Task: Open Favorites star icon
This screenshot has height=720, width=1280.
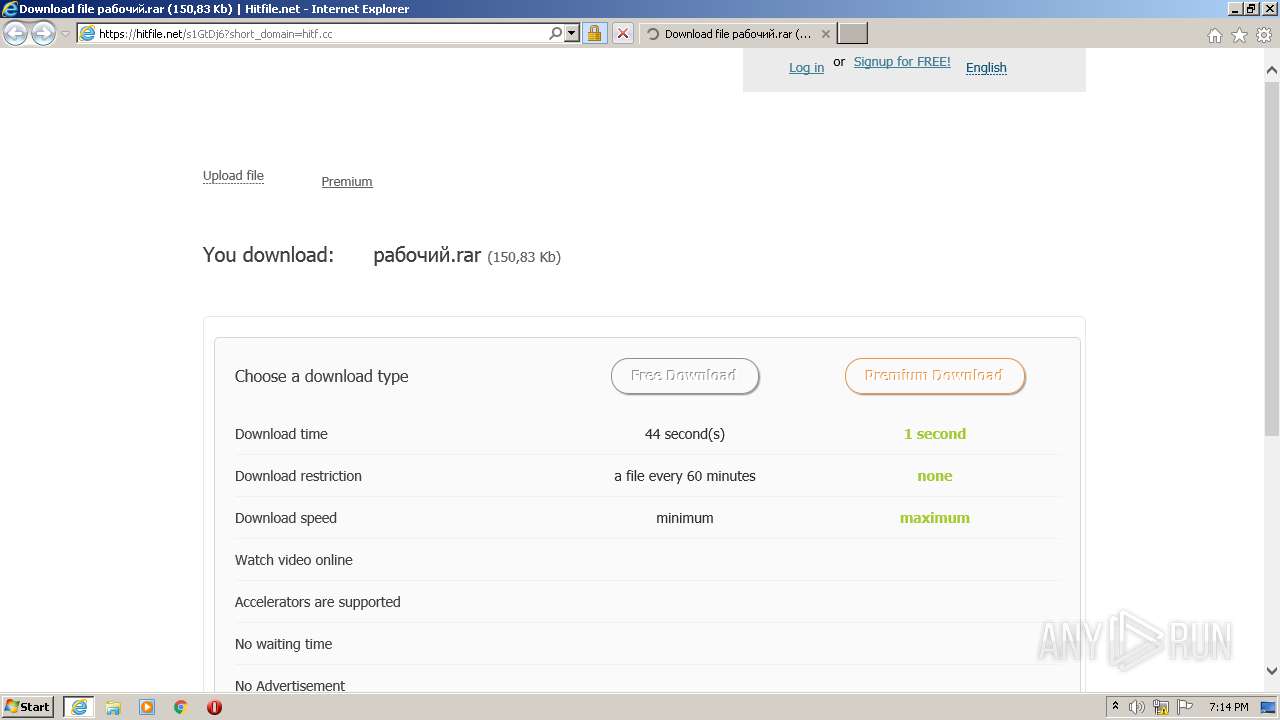Action: 1239,35
